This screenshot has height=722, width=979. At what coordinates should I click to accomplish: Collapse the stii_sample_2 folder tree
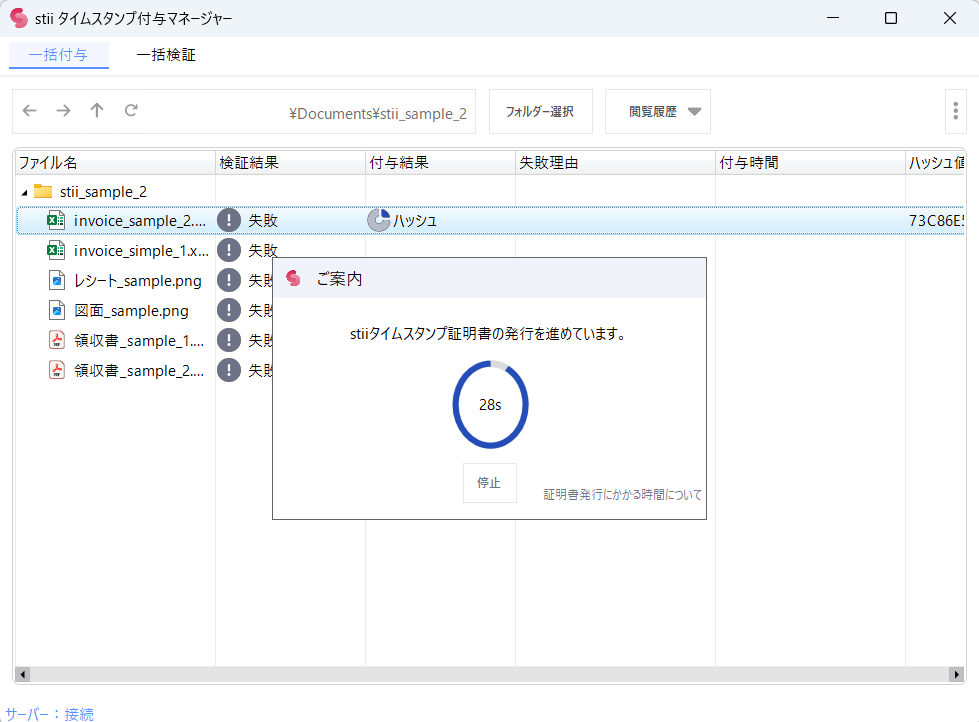(24, 192)
